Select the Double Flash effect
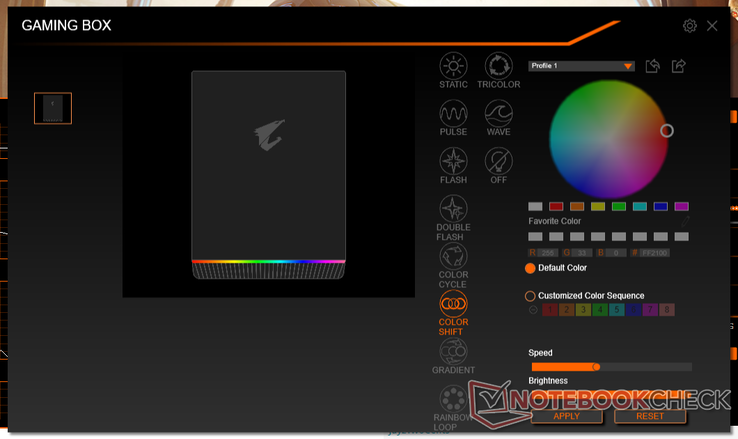 pyautogui.click(x=453, y=217)
